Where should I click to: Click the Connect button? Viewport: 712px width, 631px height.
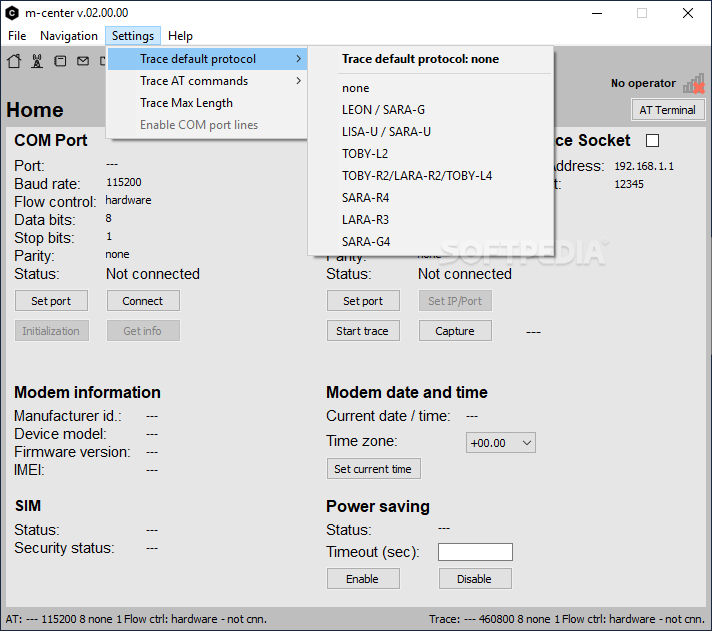click(143, 301)
